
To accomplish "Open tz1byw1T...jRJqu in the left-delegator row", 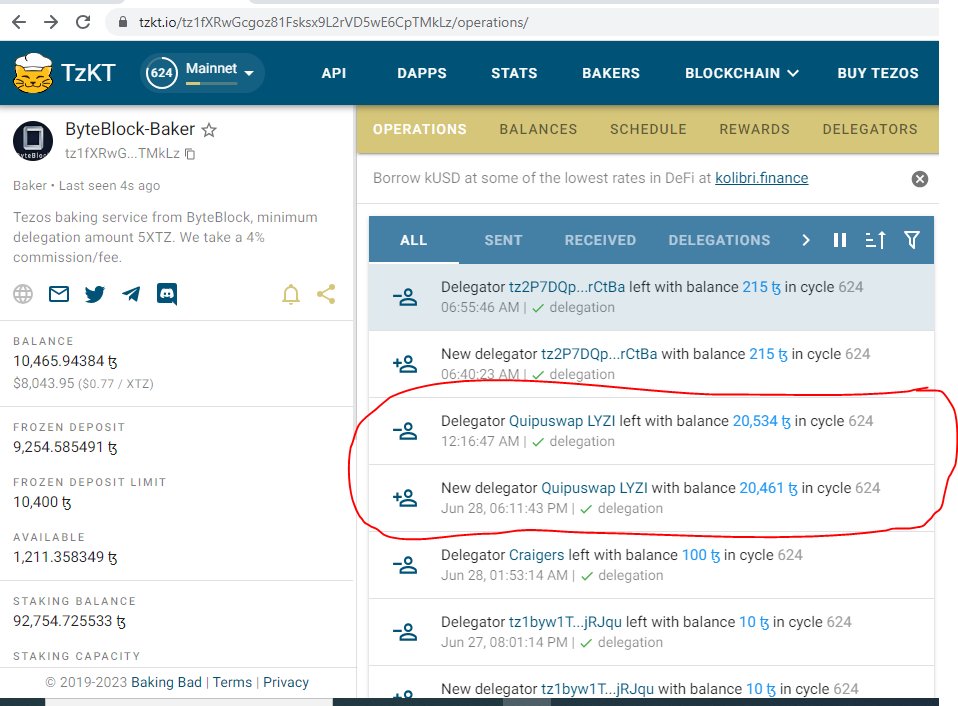I will click(565, 622).
